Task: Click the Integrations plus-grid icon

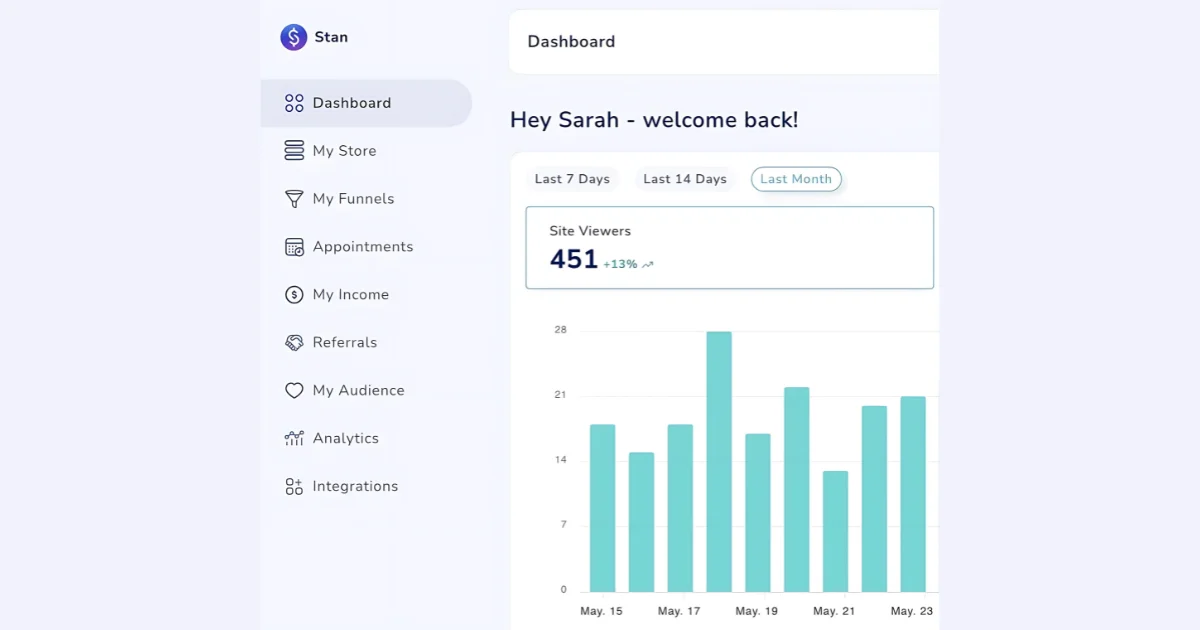Action: 294,486
